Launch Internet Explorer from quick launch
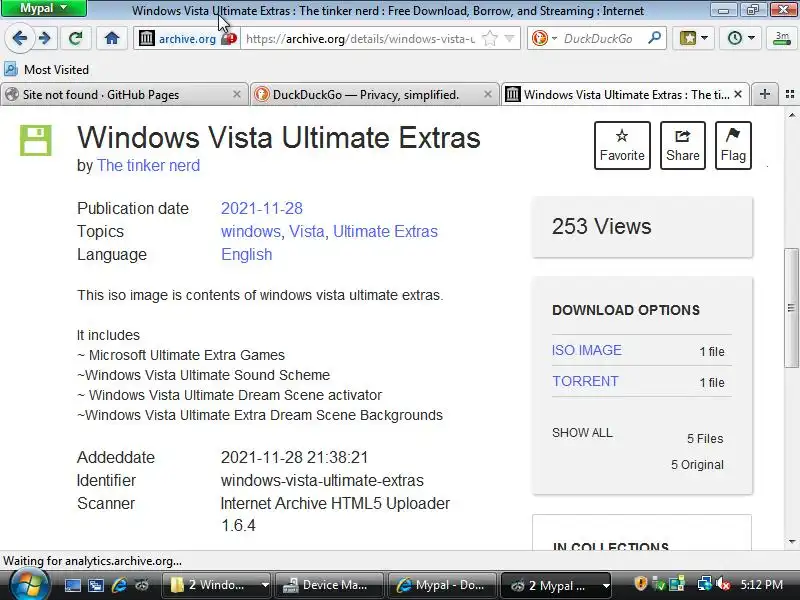This screenshot has width=800, height=600. pos(119,585)
